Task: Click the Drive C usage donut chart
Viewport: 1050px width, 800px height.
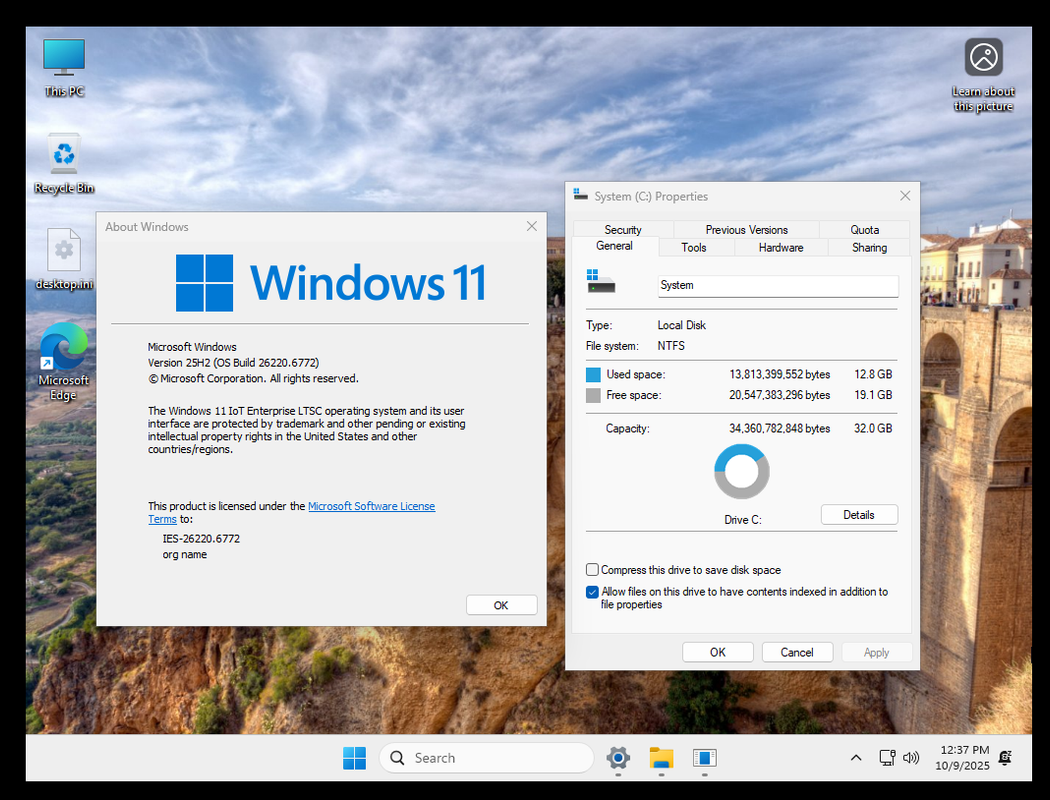Action: coord(741,471)
